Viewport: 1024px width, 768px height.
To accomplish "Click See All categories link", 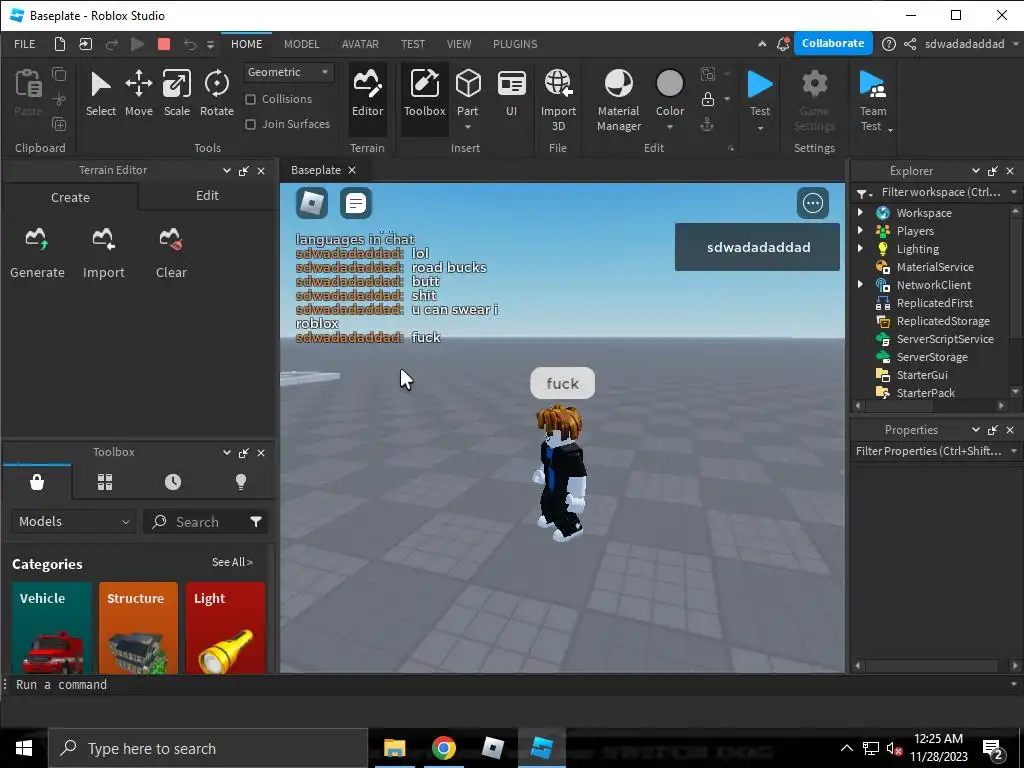I will [232, 562].
